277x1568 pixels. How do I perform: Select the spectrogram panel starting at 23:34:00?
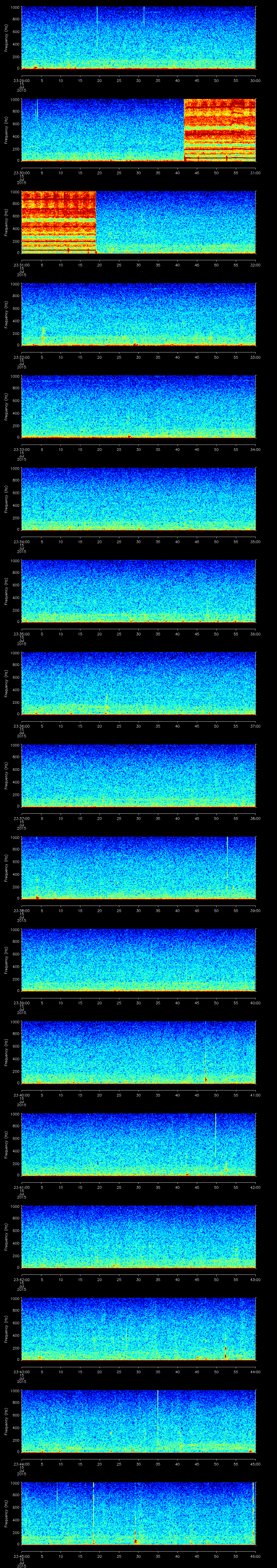coord(138,499)
